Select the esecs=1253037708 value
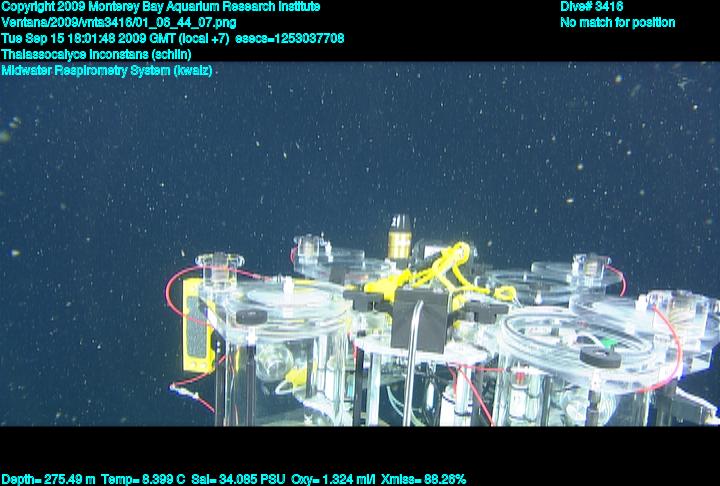 [290, 39]
